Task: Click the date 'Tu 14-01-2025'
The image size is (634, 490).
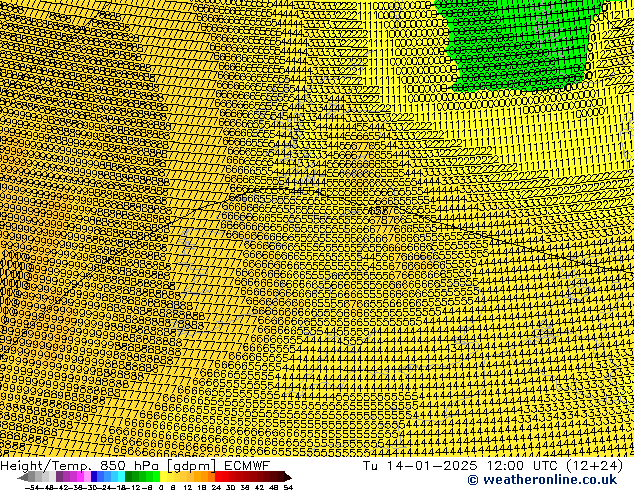Action: [420, 466]
